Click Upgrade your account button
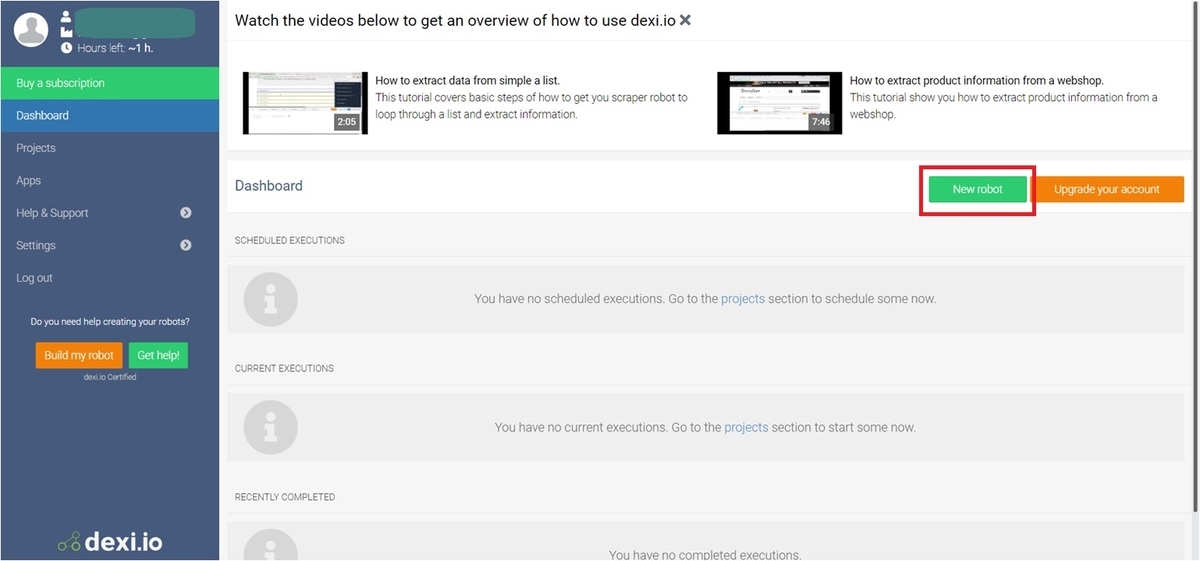This screenshot has height=561, width=1200. point(1107,189)
